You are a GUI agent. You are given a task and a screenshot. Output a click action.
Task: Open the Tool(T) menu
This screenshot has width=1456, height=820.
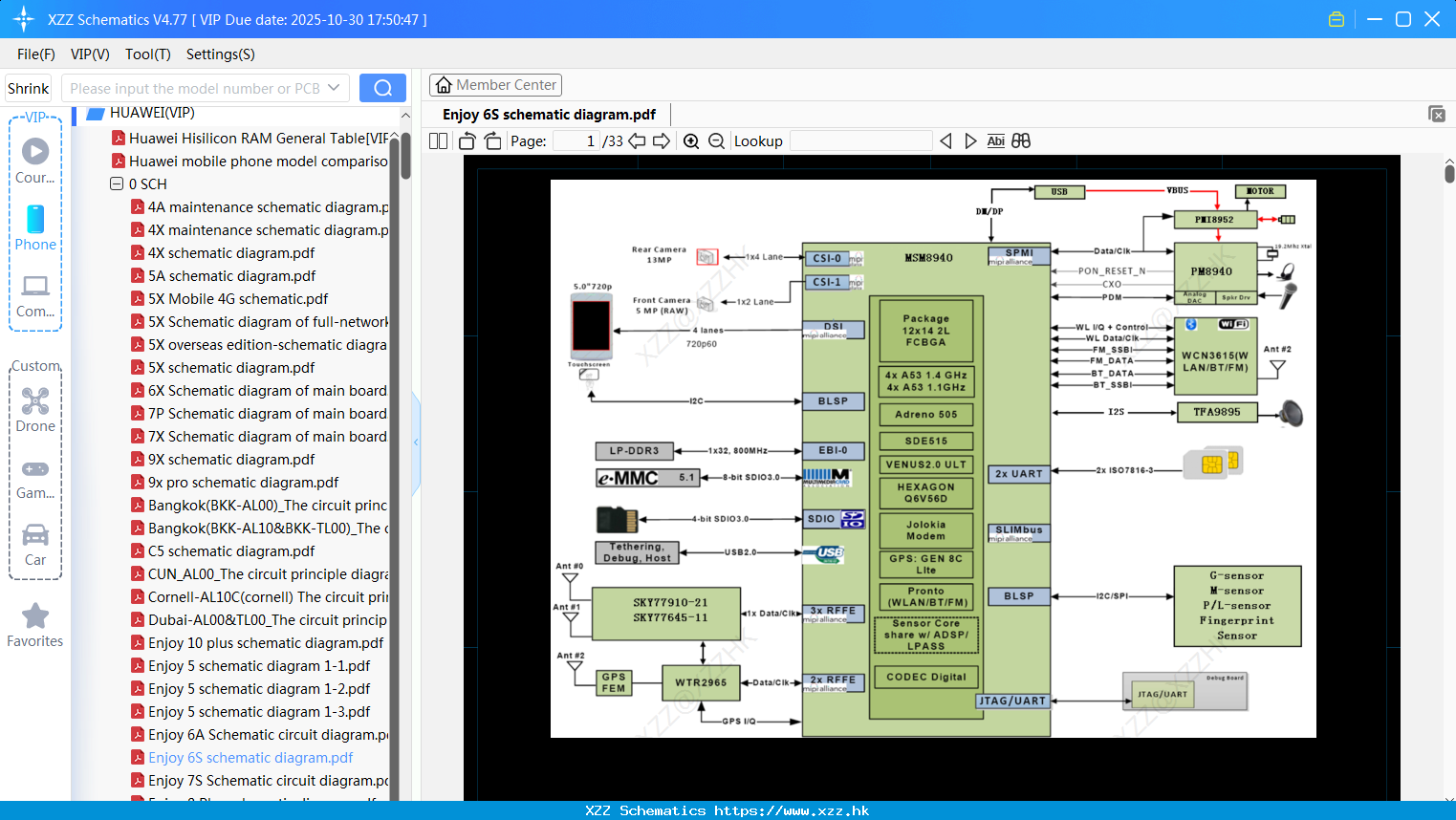coord(148,54)
